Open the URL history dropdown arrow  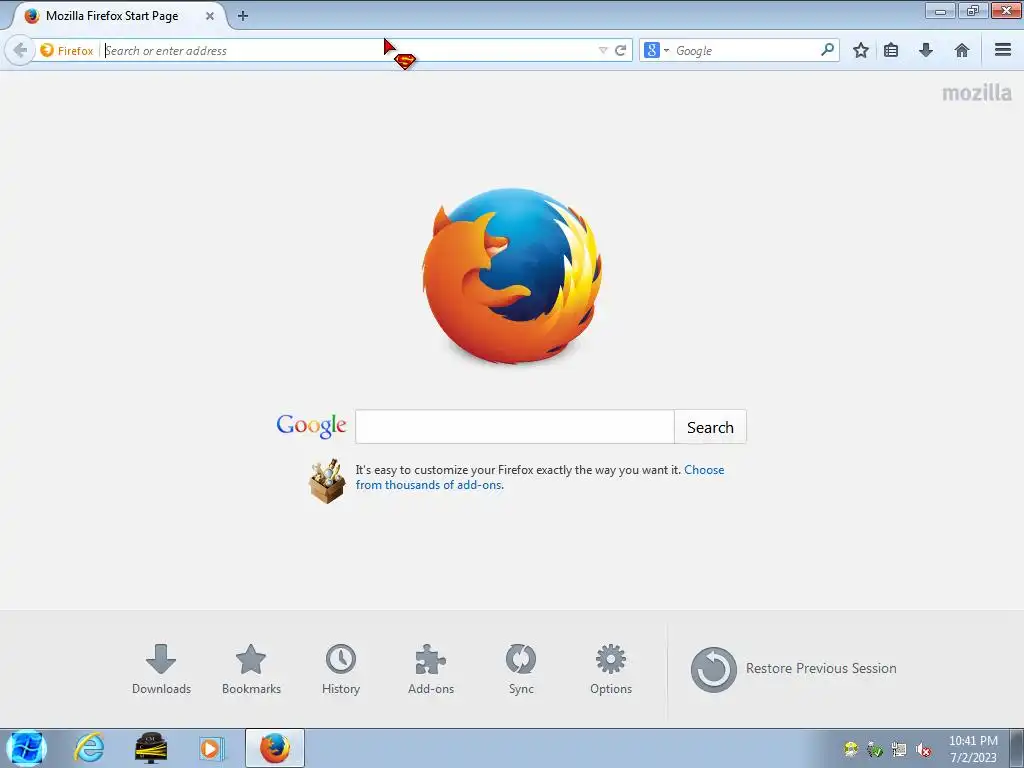coord(603,50)
